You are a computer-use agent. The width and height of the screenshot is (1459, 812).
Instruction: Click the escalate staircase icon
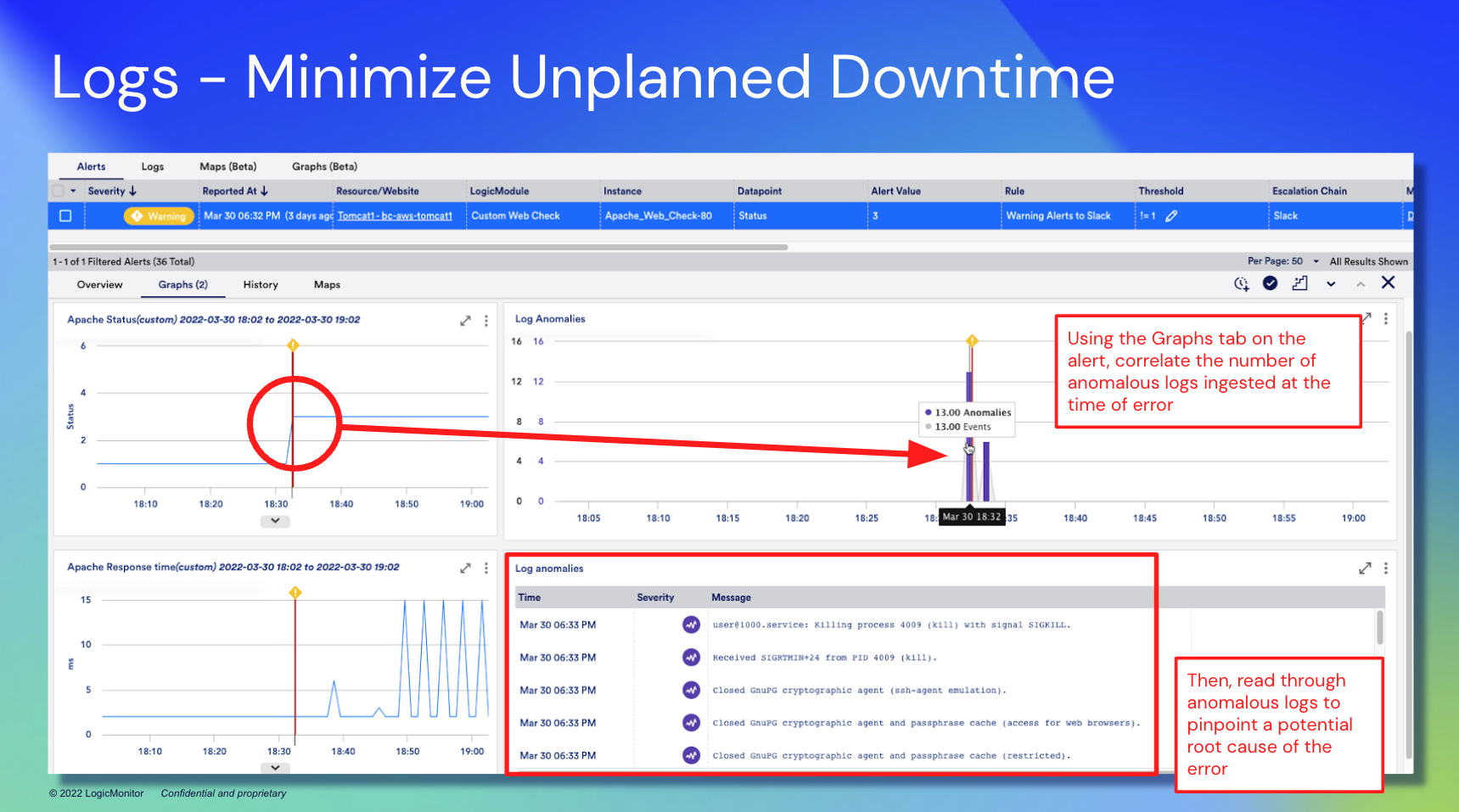pyautogui.click(x=1299, y=283)
